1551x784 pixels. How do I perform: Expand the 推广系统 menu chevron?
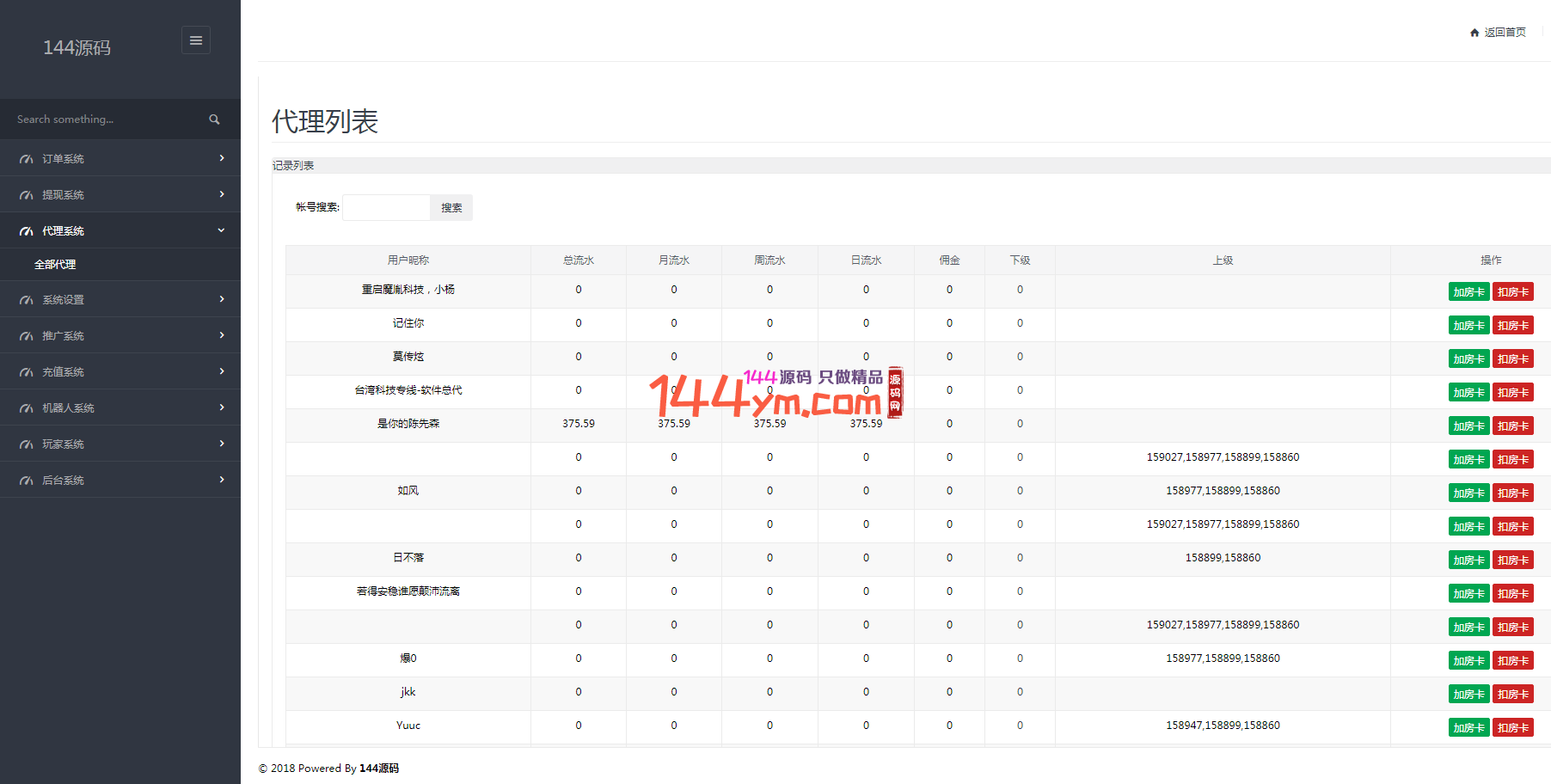222,335
